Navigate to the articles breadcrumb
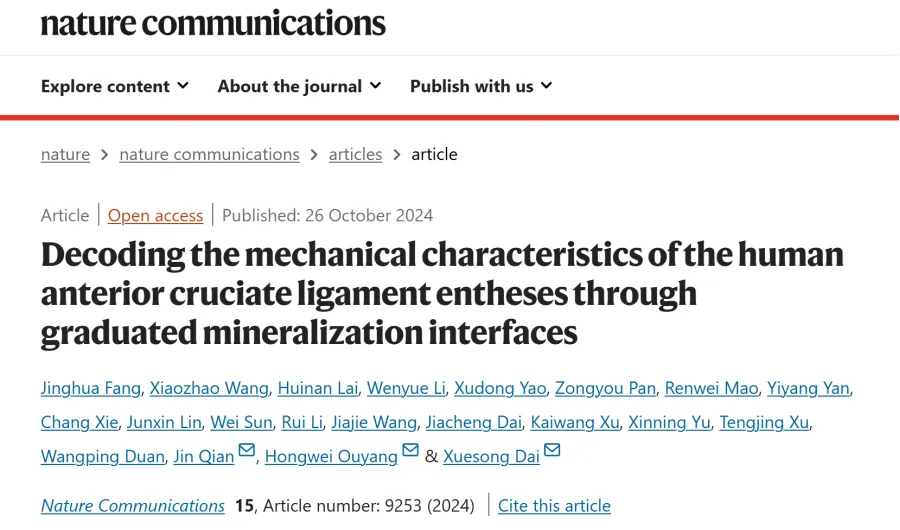 tap(355, 154)
